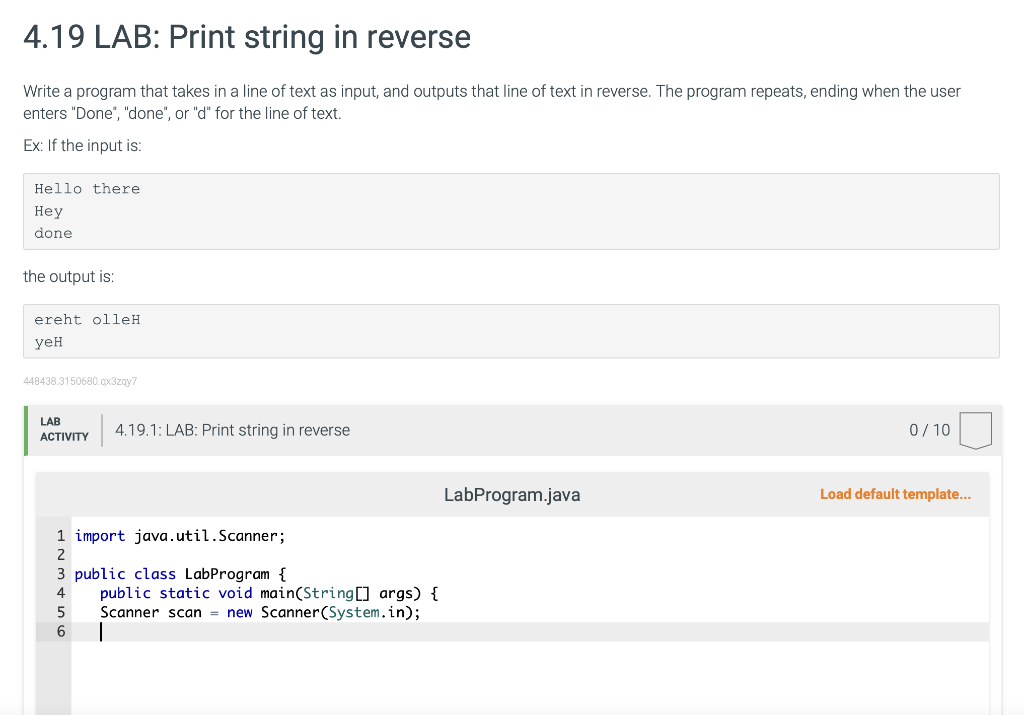Click the activity title 4.19.1 LAB text

(x=231, y=430)
